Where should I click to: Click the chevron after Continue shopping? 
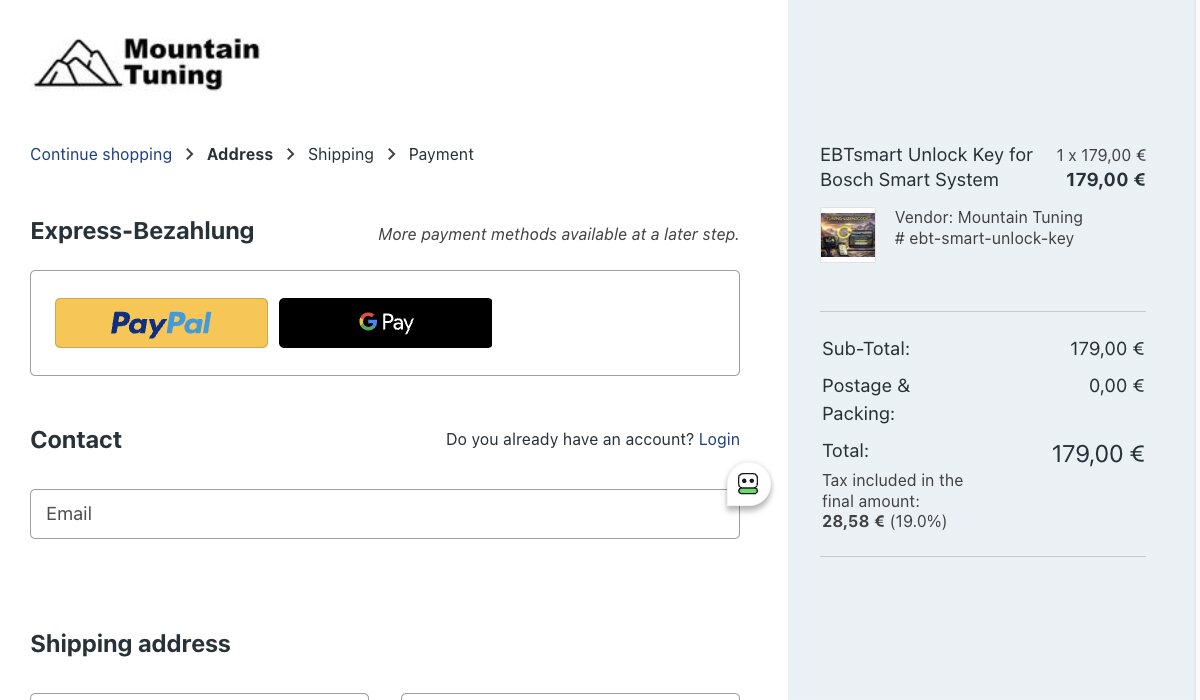click(190, 154)
